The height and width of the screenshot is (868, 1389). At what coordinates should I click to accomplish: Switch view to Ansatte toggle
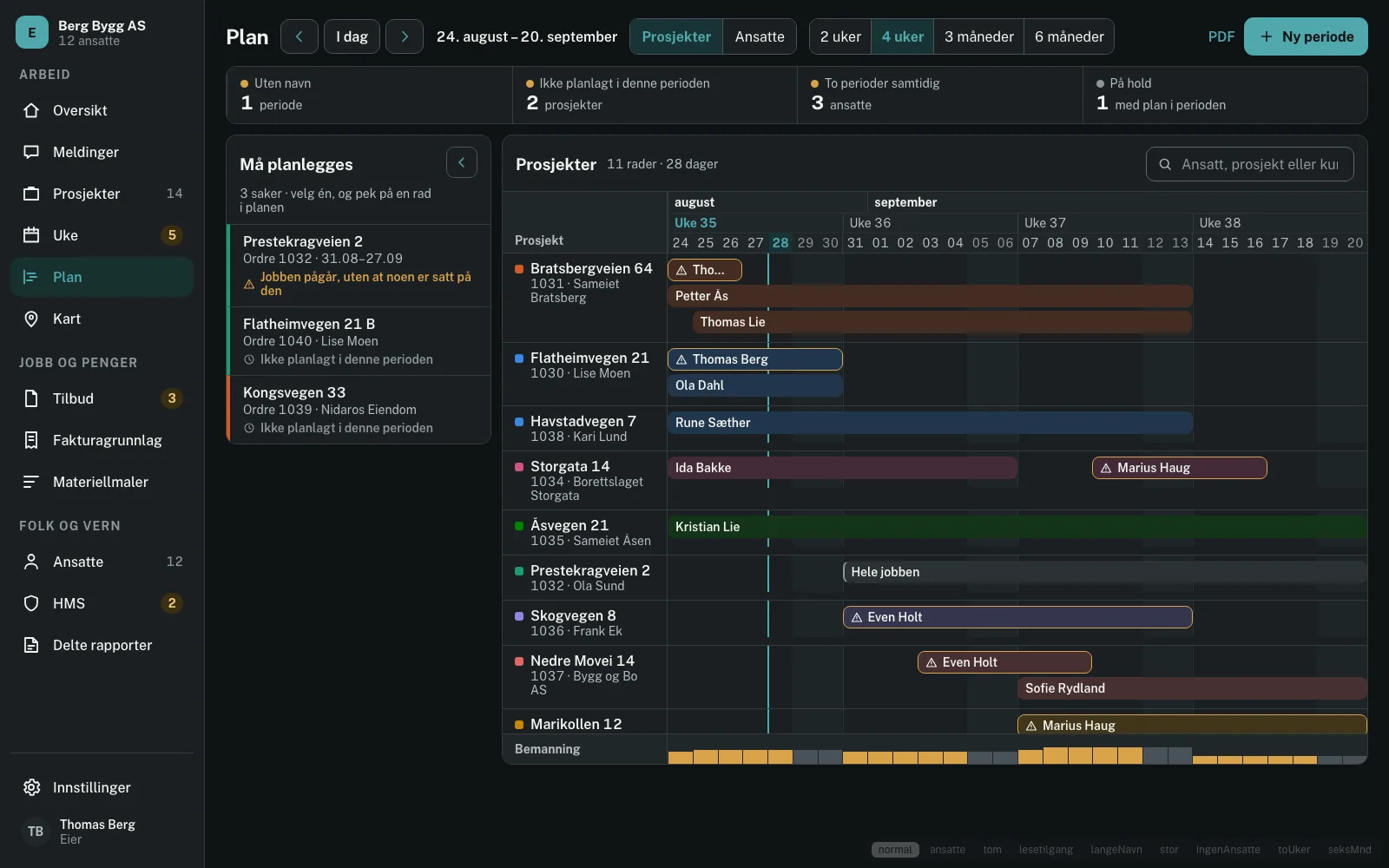click(760, 36)
